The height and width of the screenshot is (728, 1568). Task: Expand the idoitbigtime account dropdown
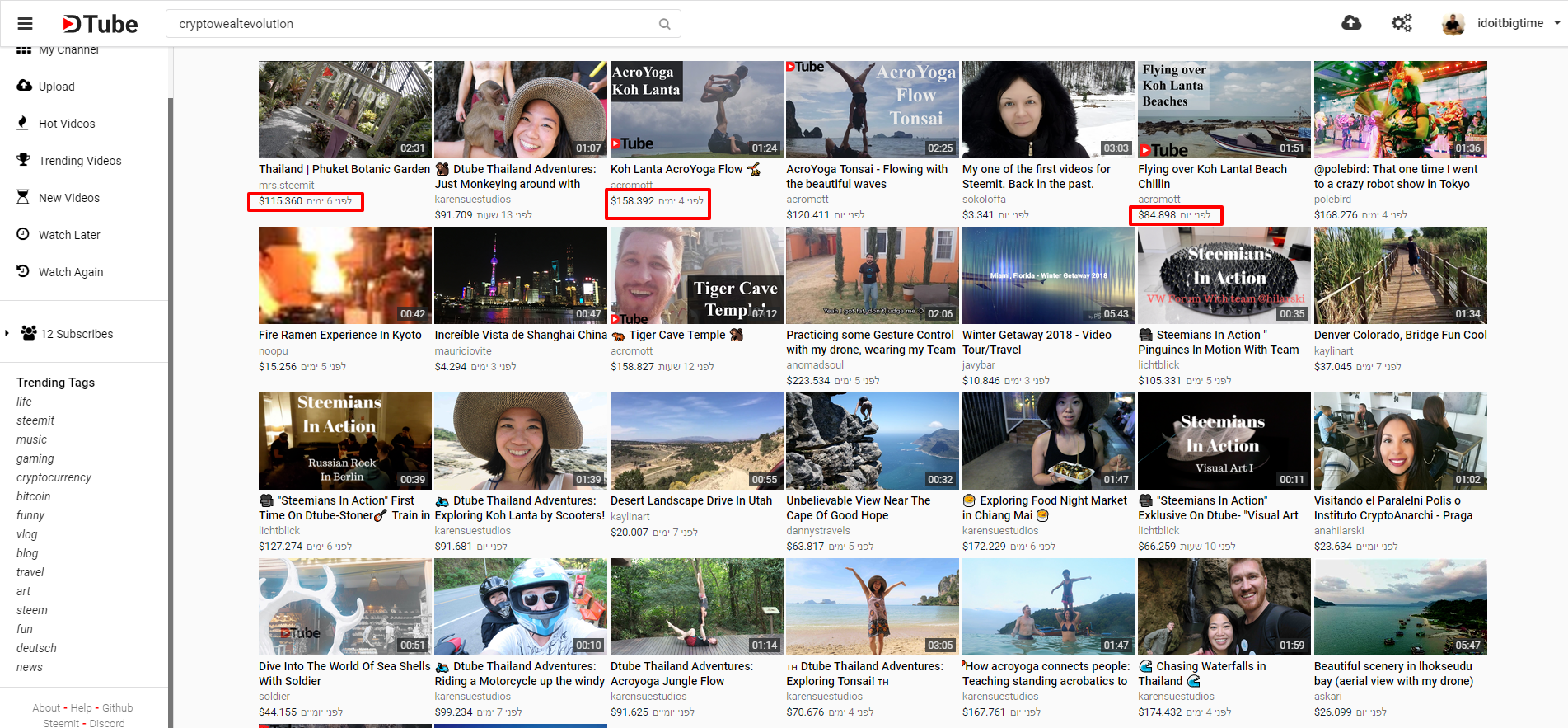point(1556,23)
